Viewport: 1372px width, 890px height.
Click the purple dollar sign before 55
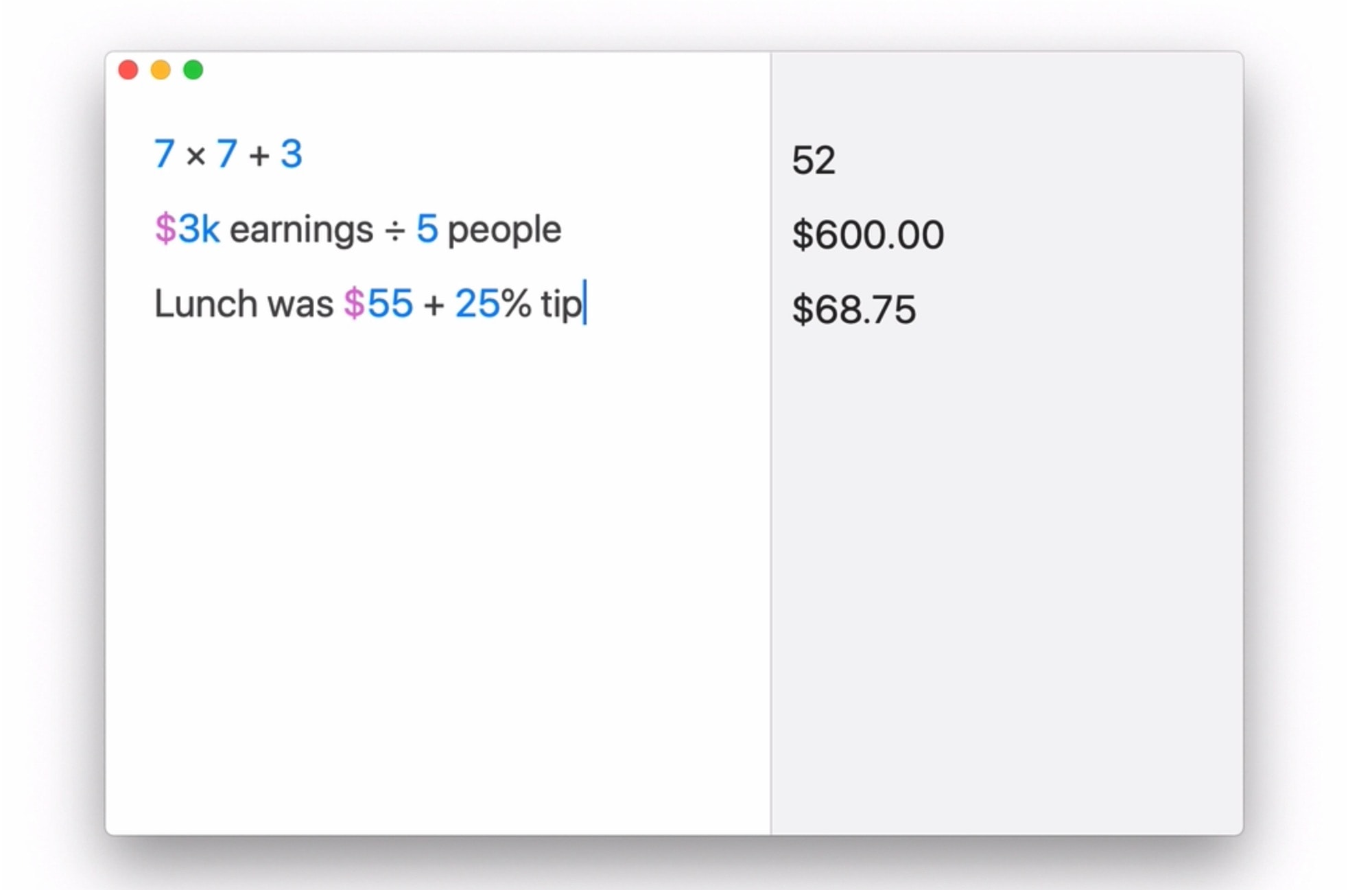pos(354,303)
